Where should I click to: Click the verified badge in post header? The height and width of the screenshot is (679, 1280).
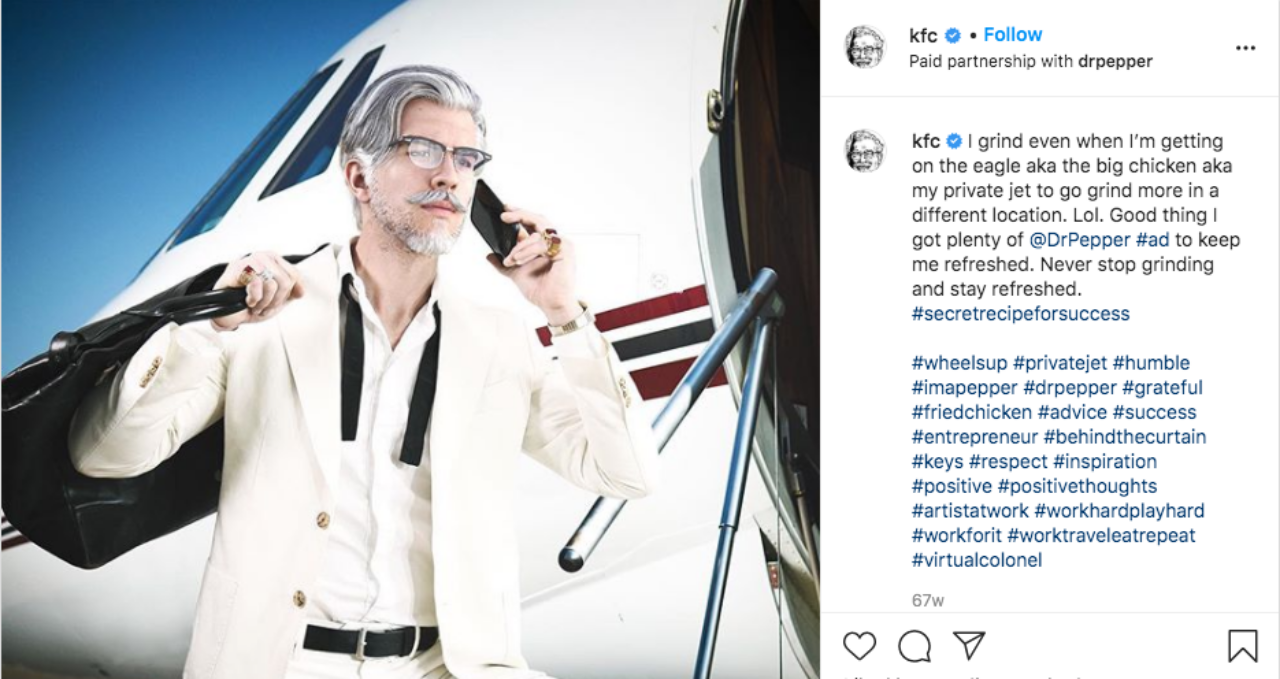953,35
